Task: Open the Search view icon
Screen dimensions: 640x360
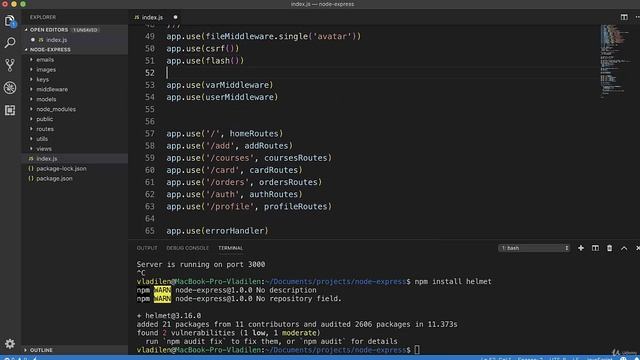Action: [x=10, y=42]
